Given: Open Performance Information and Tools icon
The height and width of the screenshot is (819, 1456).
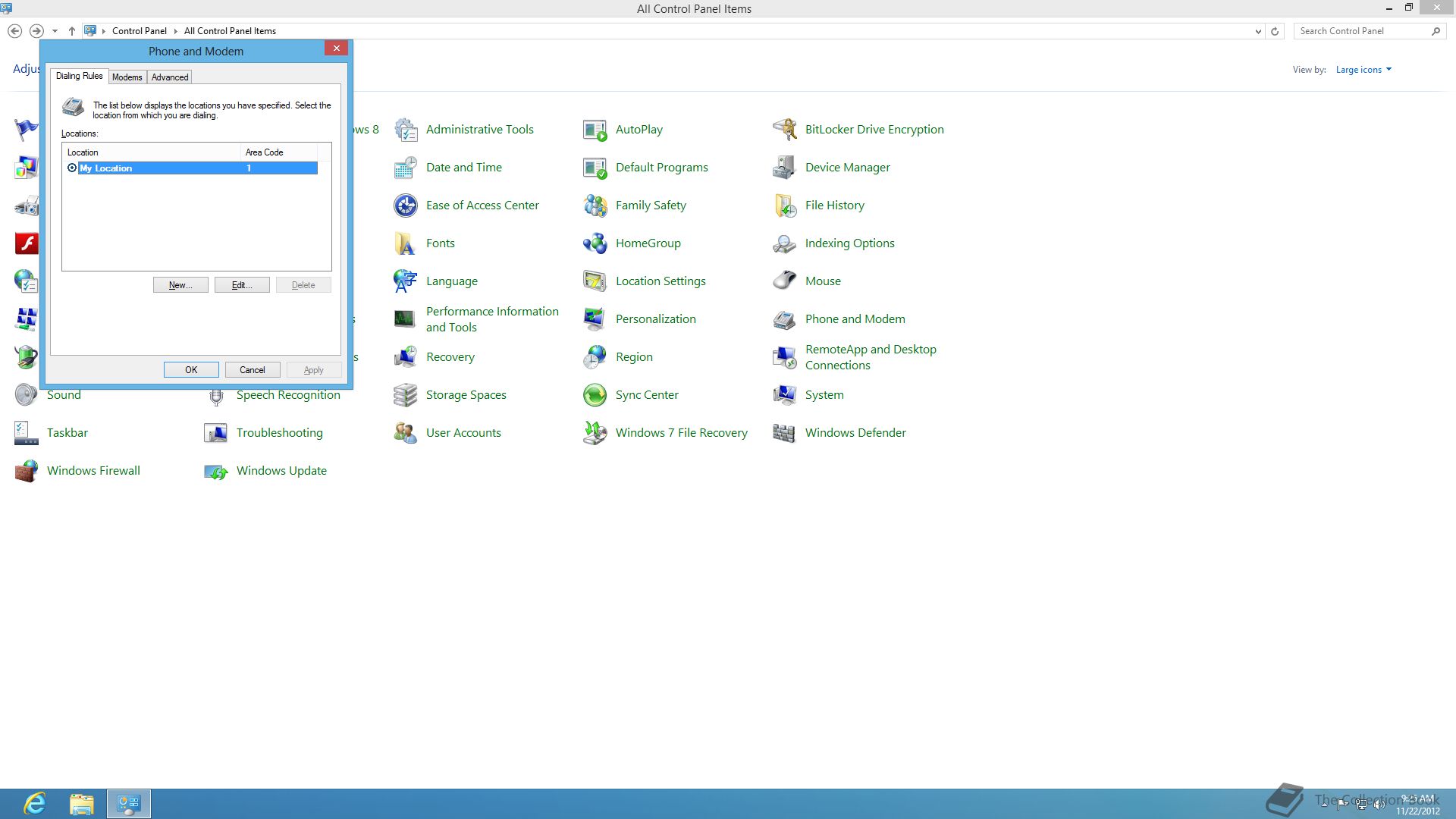Looking at the screenshot, I should click(x=406, y=319).
